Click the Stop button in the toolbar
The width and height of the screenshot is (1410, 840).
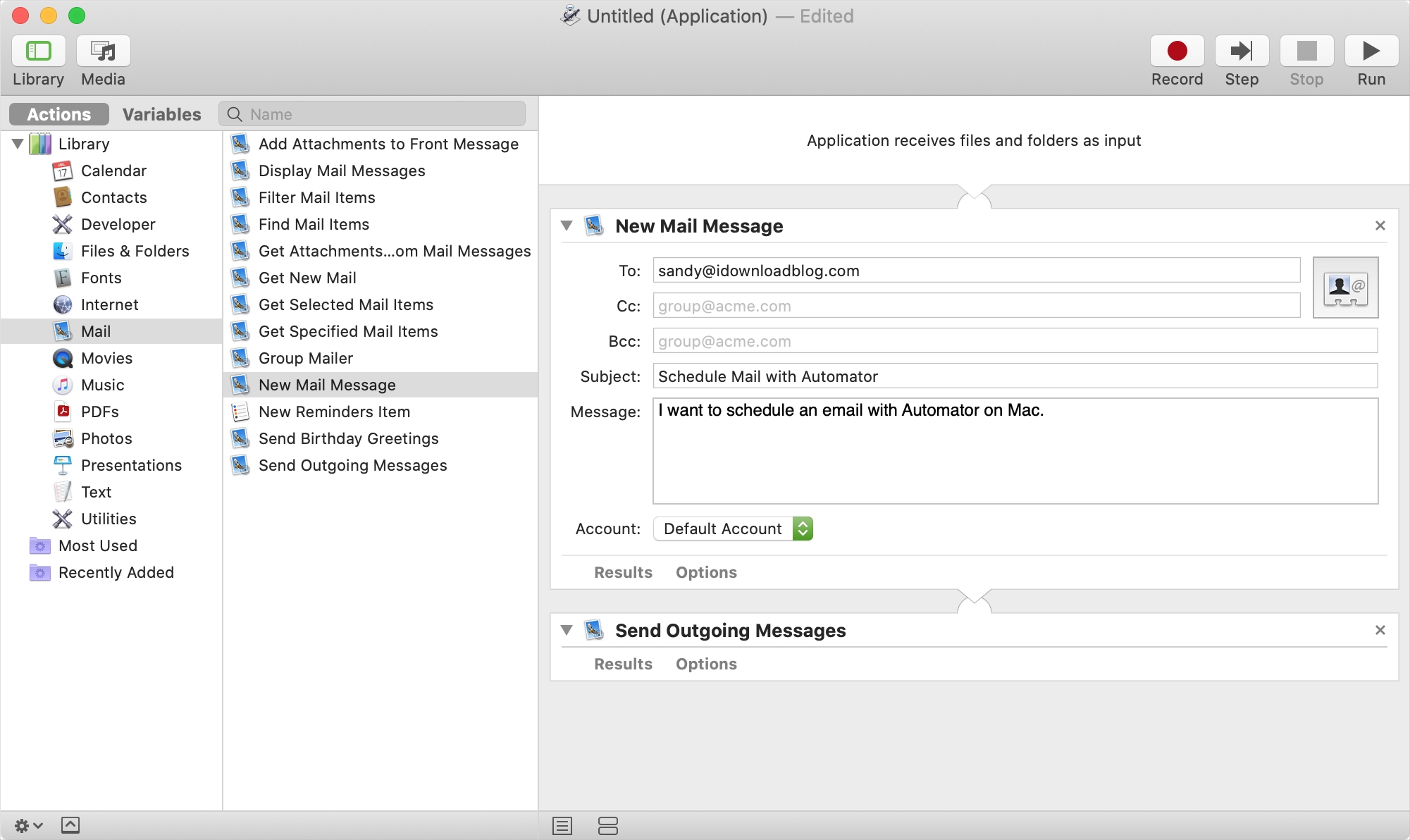[1306, 51]
